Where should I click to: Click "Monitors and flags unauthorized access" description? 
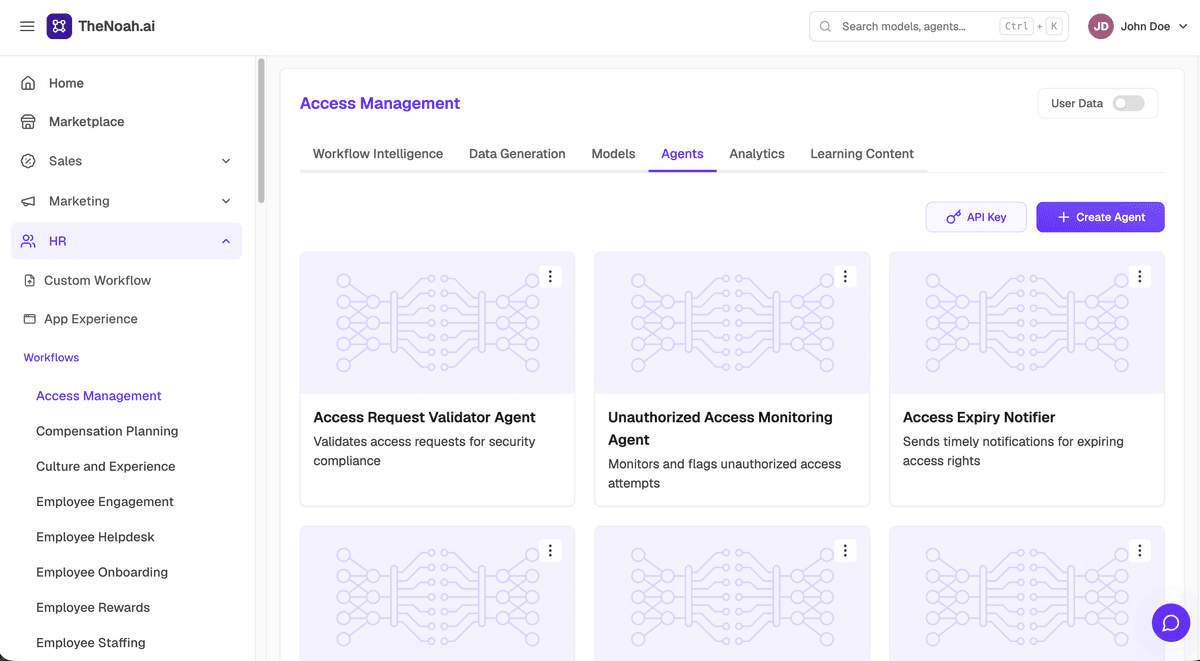coord(724,473)
